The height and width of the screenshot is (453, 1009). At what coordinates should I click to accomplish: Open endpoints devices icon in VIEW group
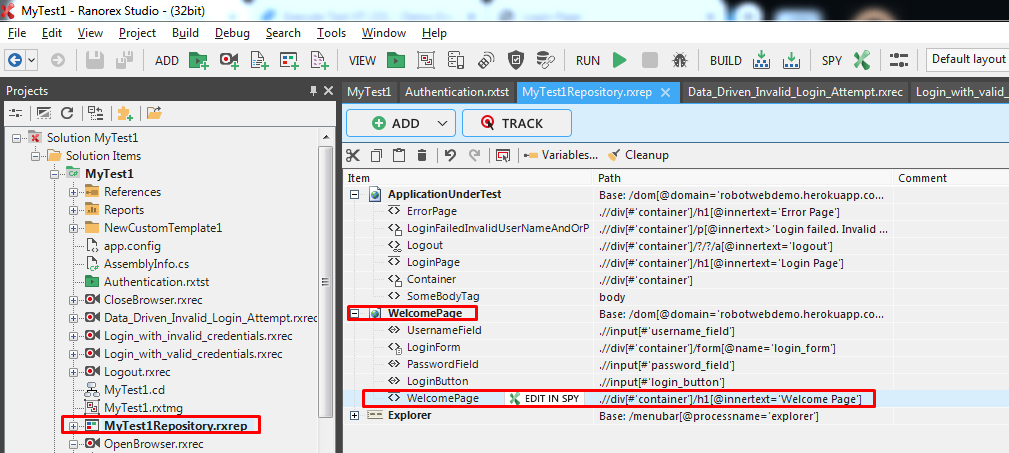pos(456,60)
